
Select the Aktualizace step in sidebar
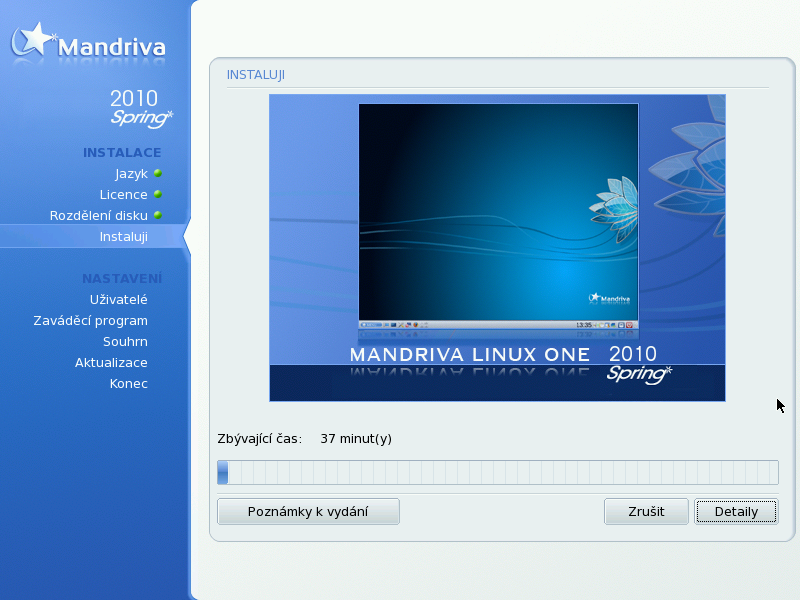tap(111, 362)
